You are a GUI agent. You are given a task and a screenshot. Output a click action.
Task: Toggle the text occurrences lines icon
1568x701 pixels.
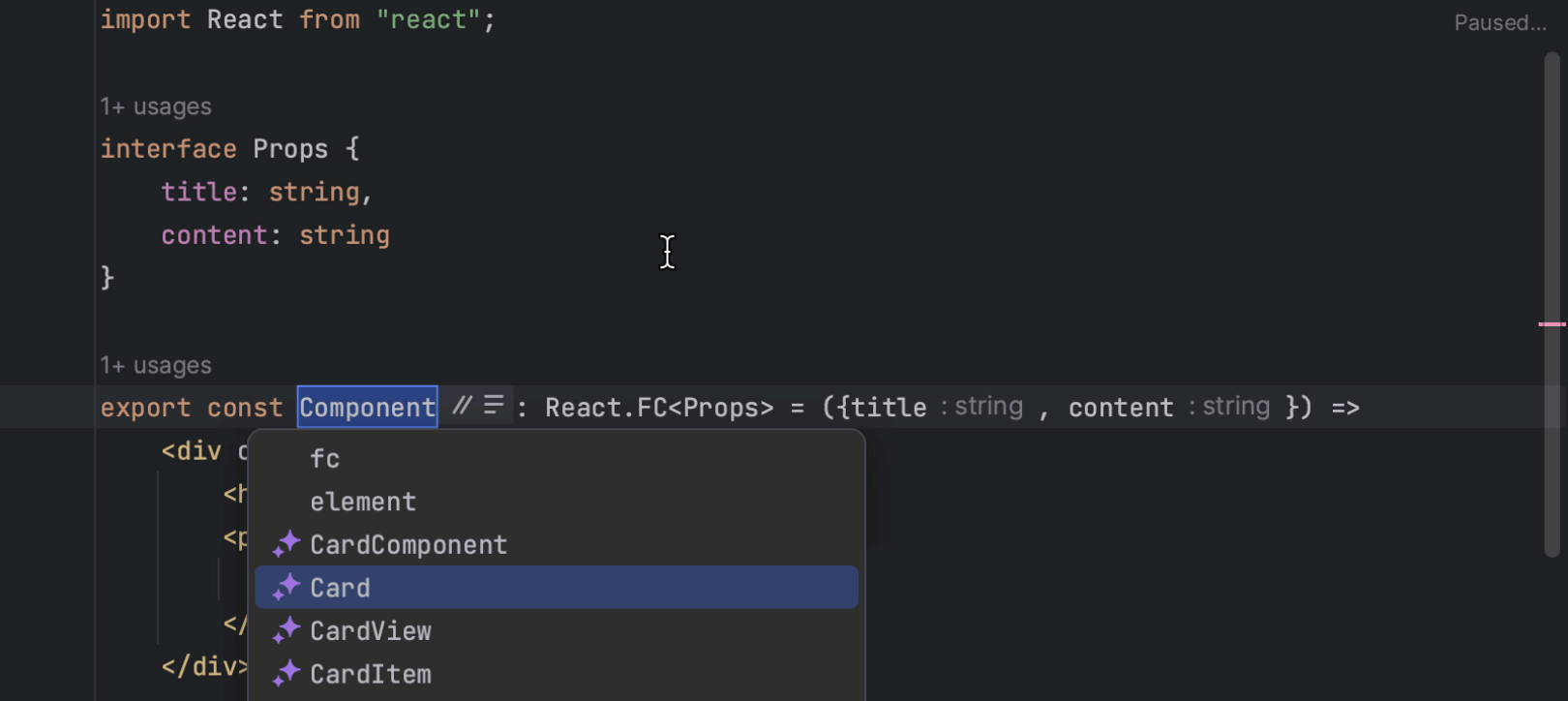click(x=494, y=405)
